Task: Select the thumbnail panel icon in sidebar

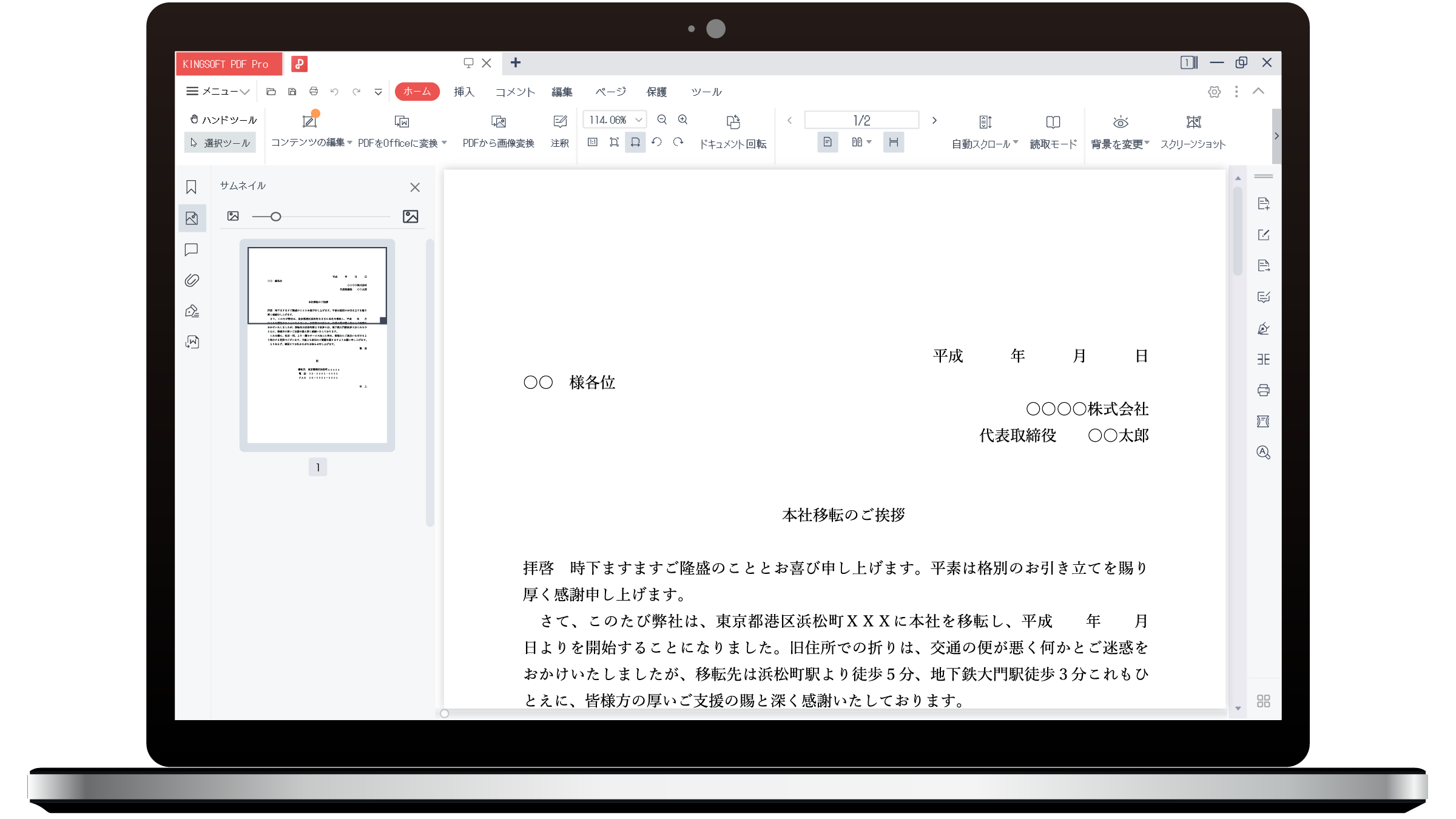Action: [192, 218]
